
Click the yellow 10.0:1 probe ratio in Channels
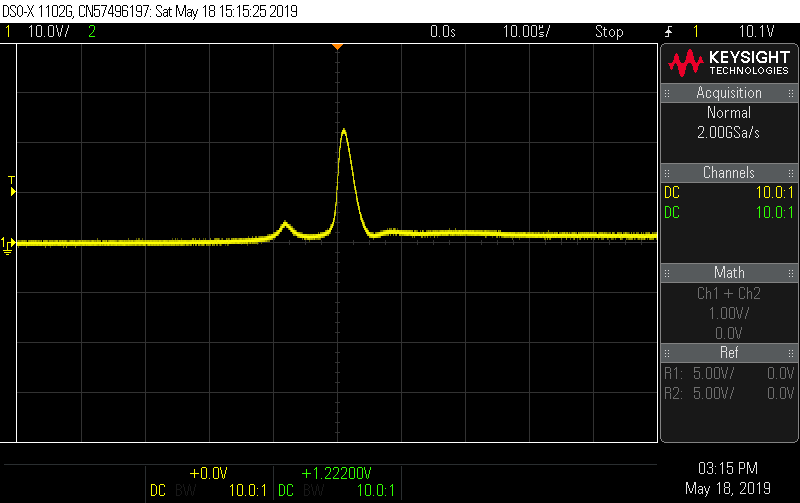click(774, 193)
